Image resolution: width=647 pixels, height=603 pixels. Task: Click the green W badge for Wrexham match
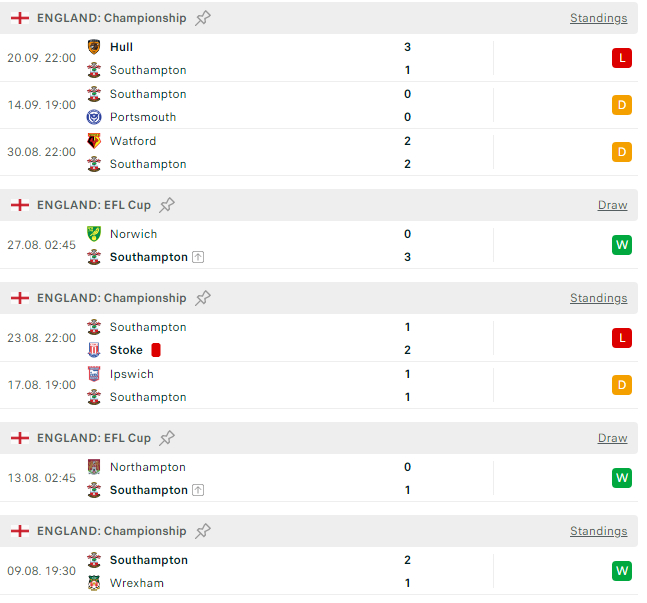click(x=622, y=571)
